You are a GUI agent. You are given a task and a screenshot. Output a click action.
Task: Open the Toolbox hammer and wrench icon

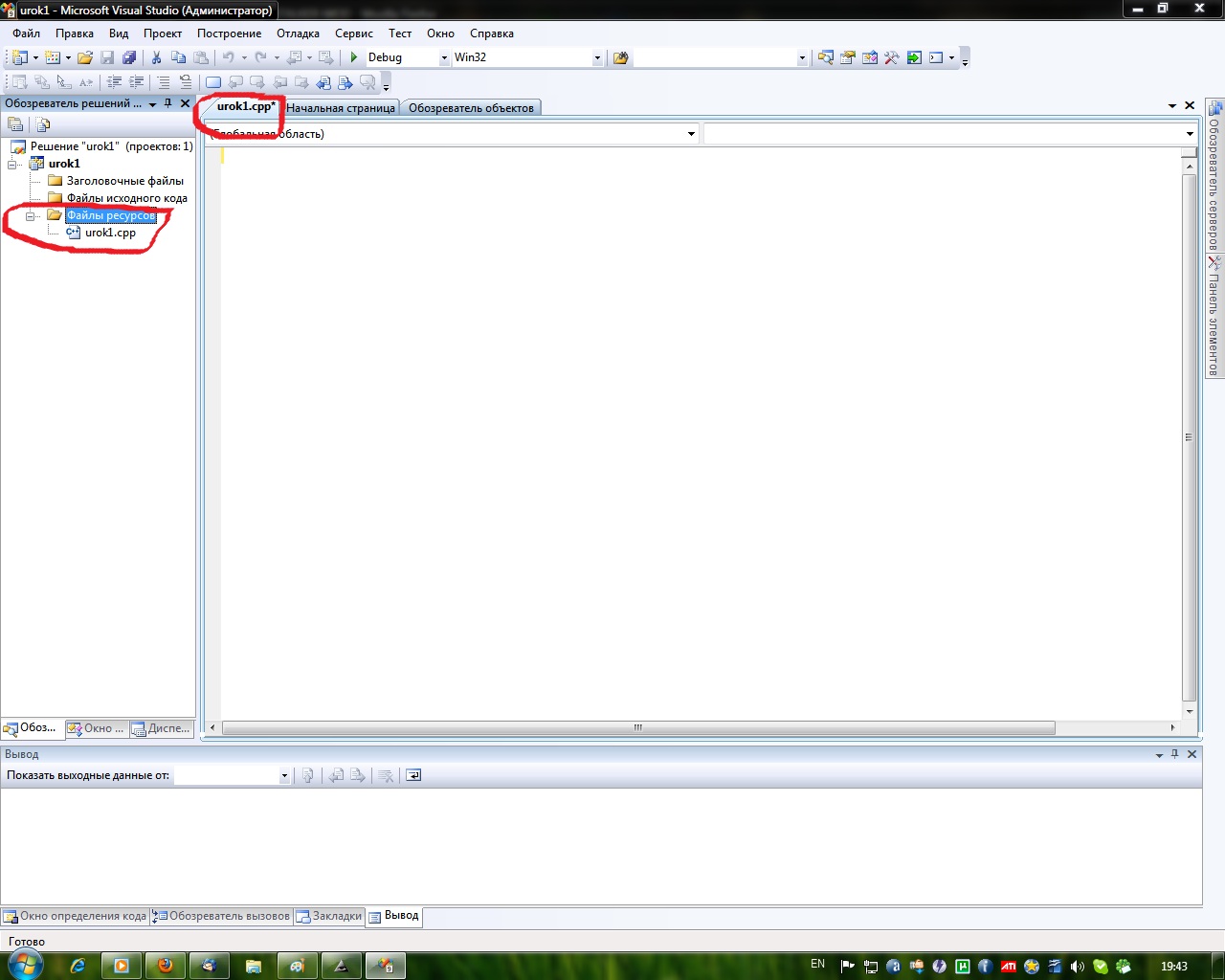tap(891, 57)
